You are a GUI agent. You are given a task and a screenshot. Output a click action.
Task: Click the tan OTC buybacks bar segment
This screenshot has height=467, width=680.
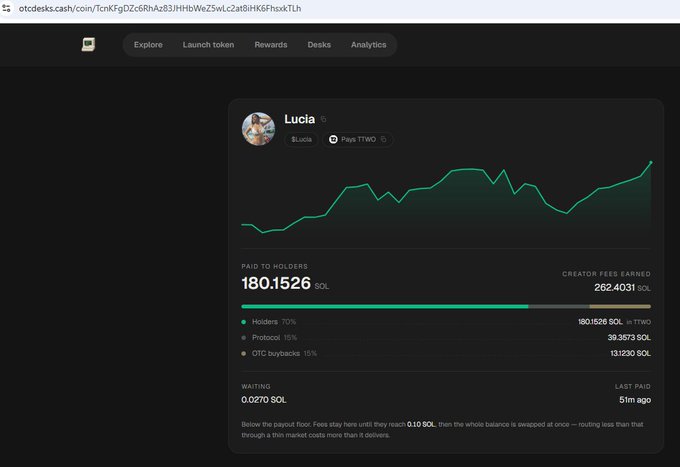click(x=620, y=307)
